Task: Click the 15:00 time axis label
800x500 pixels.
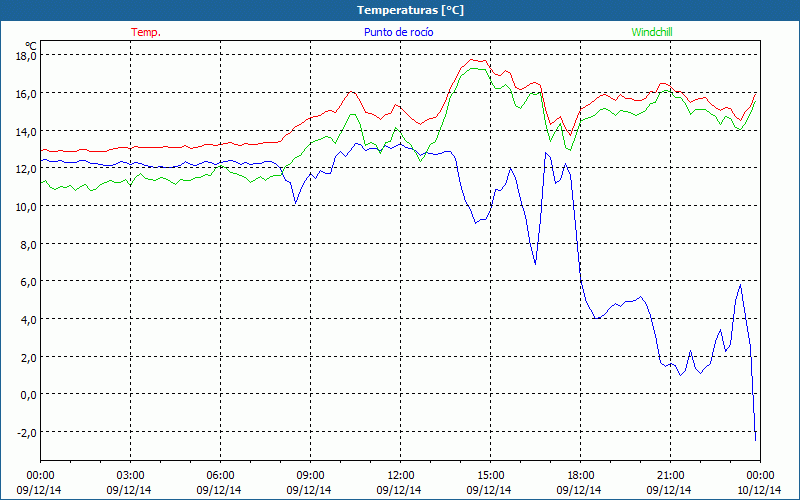Action: (490, 476)
